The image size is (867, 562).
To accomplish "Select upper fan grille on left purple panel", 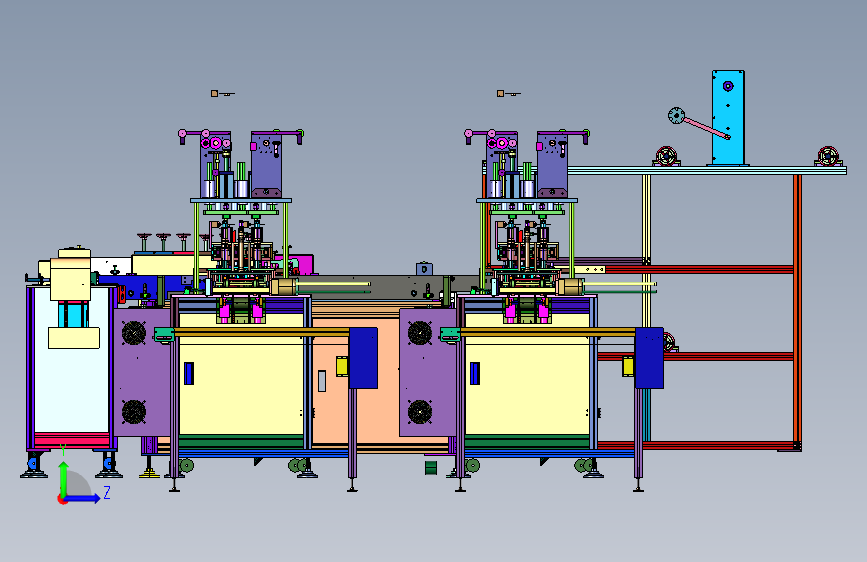I will coord(134,333).
